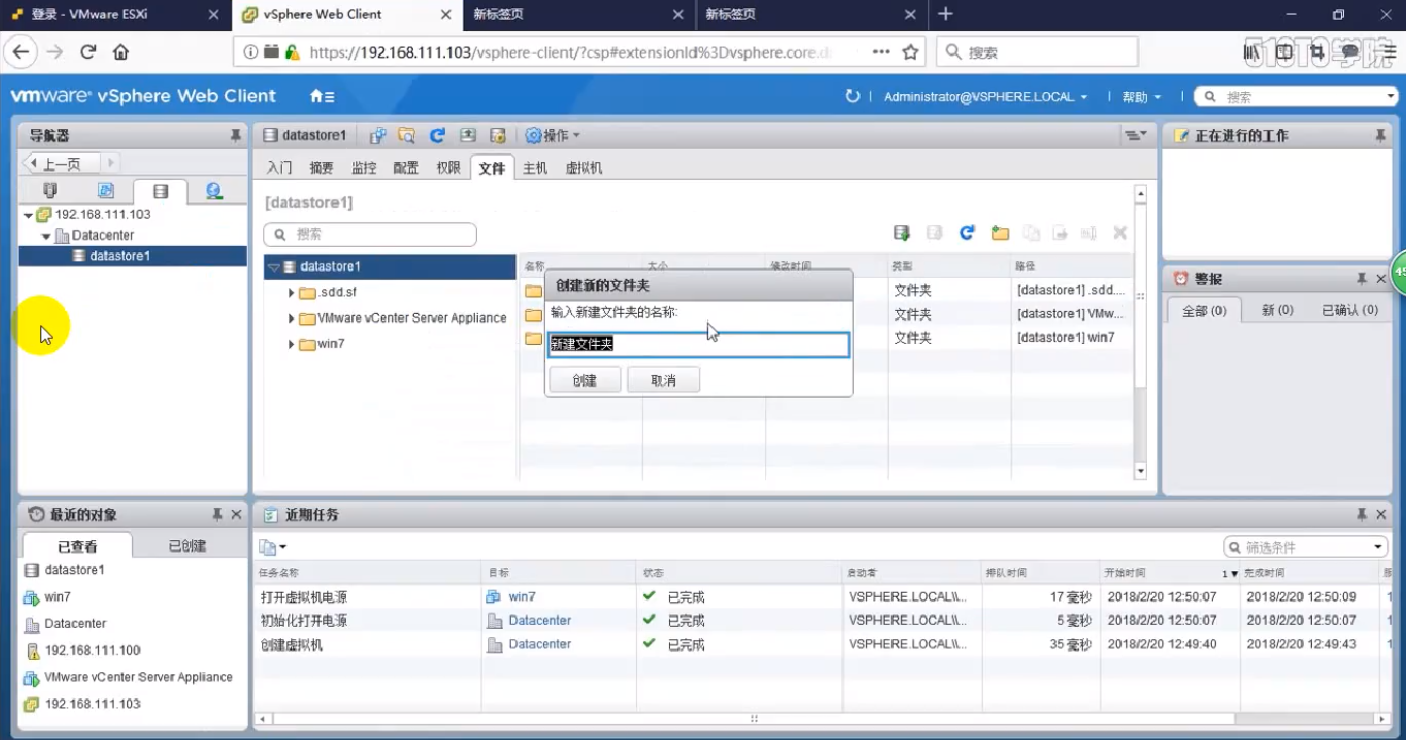Expand the .sdd.sf folder node
The image size is (1406, 740).
(291, 293)
